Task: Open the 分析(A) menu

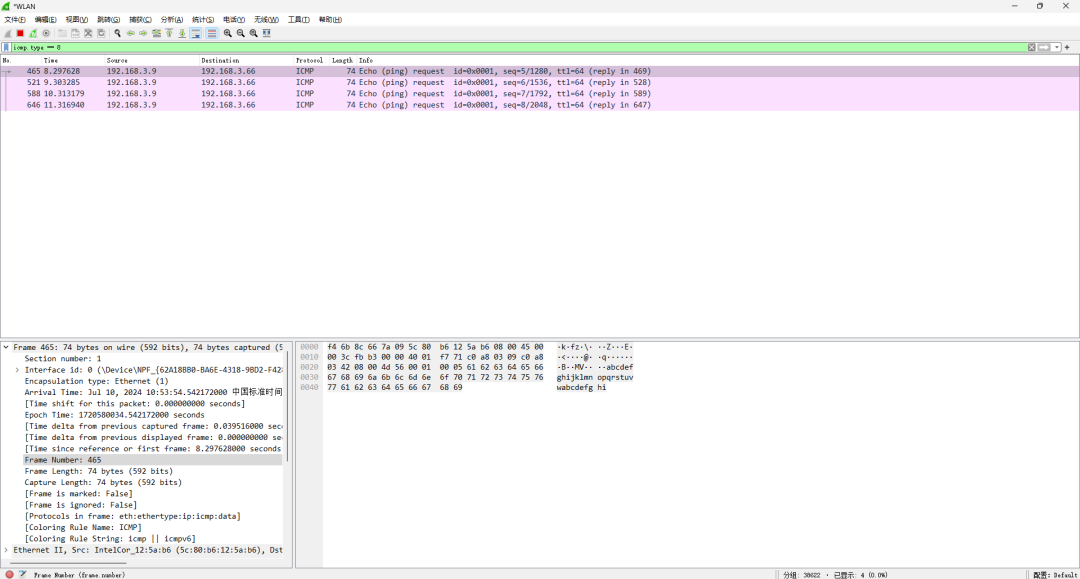Action: pos(171,20)
